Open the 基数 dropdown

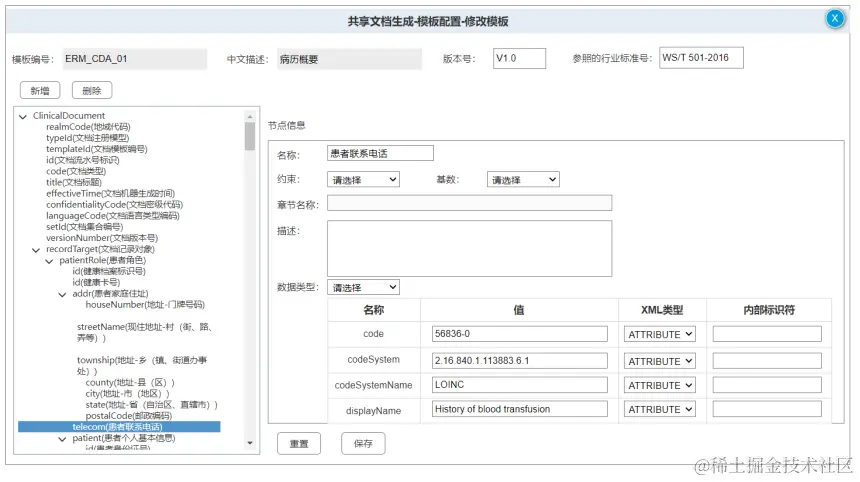click(x=523, y=179)
